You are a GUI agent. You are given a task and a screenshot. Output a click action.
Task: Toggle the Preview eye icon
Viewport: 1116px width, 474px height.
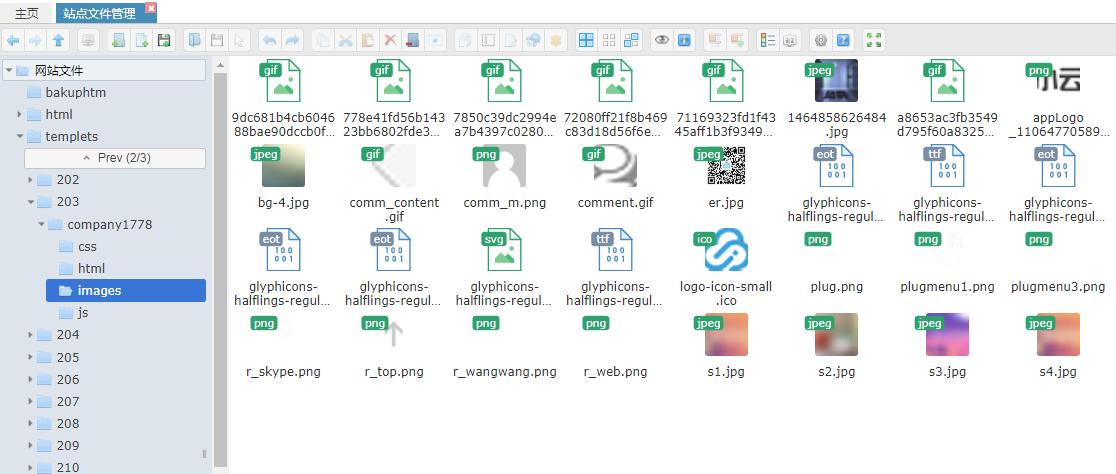pos(662,41)
